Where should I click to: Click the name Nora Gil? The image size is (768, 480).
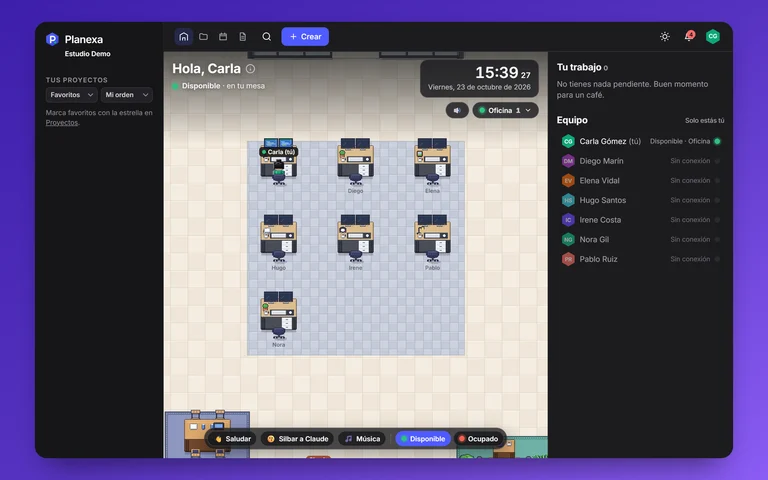pyautogui.click(x=594, y=239)
